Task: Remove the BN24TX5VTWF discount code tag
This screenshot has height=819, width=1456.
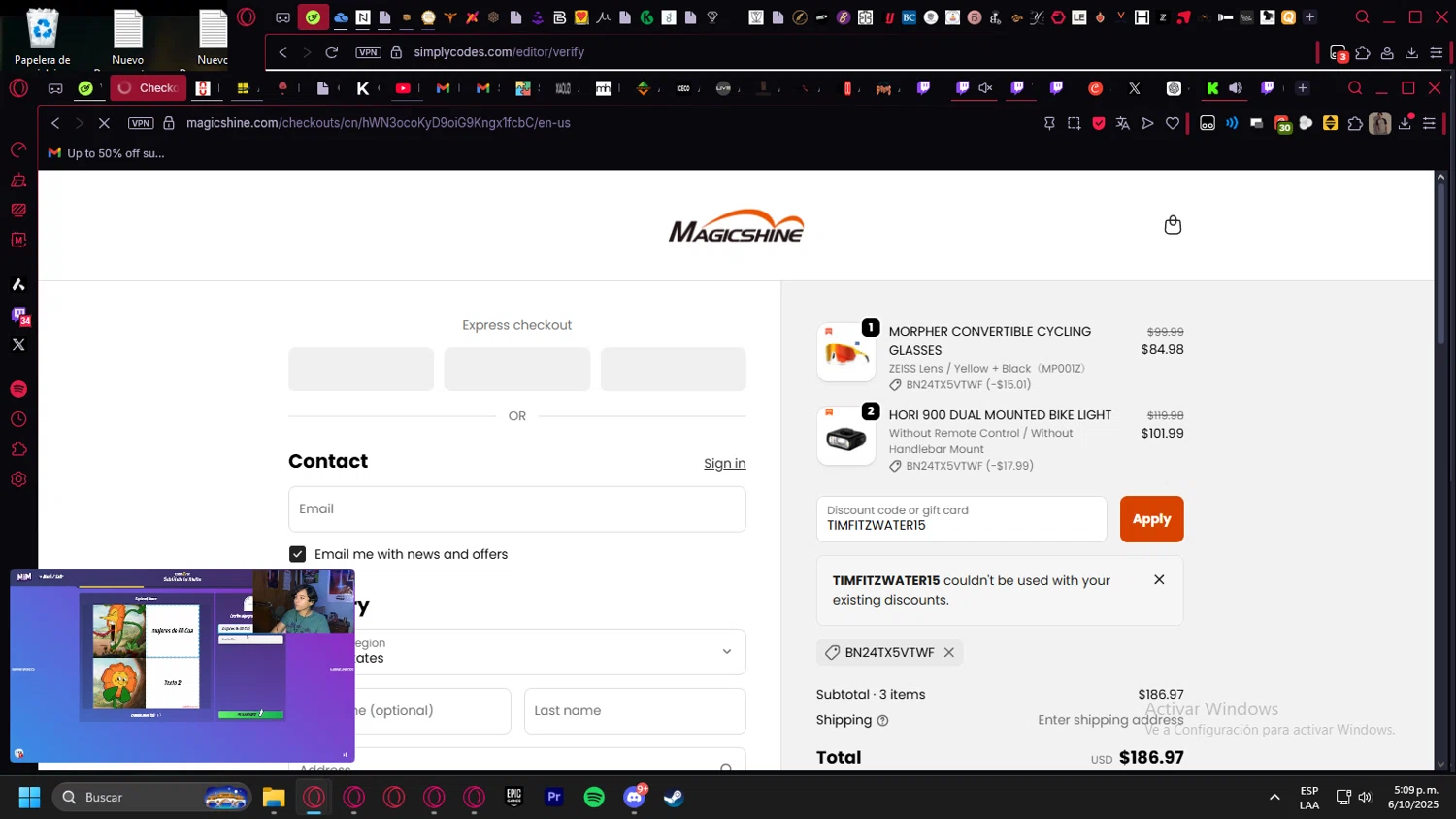Action: coord(949,652)
